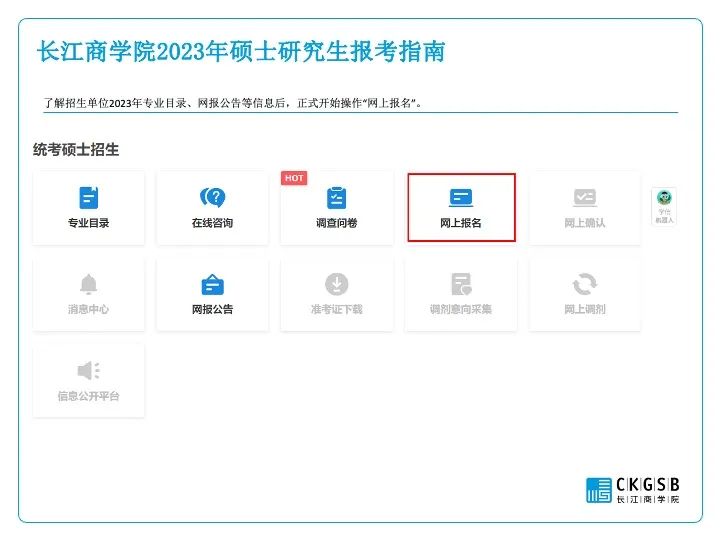Image resolution: width=720 pixels, height=540 pixels.
Task: Open the 调查问卷 clipboard icon
Action: (337, 198)
